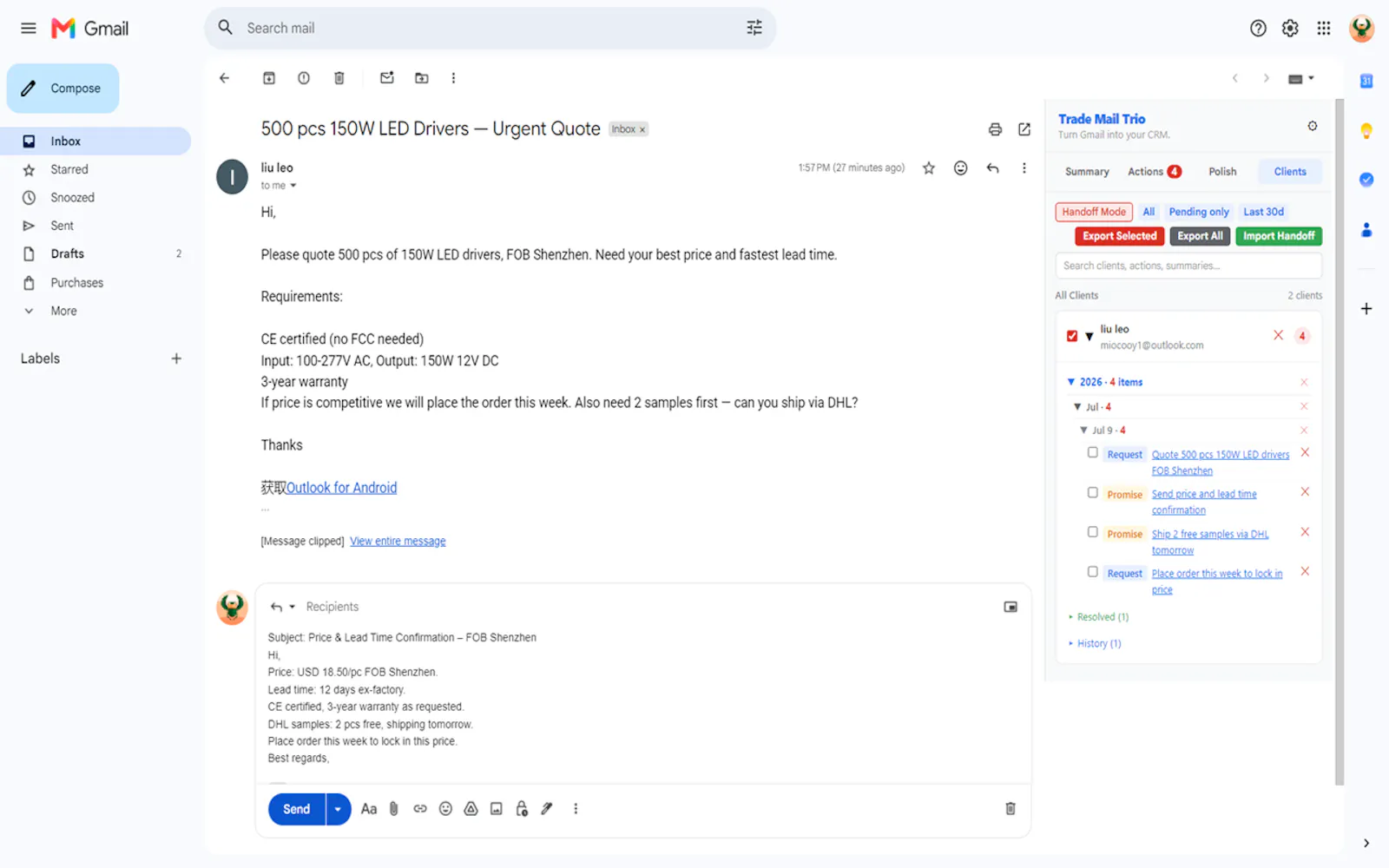
Task: Open the View entire message link
Action: [x=398, y=542]
